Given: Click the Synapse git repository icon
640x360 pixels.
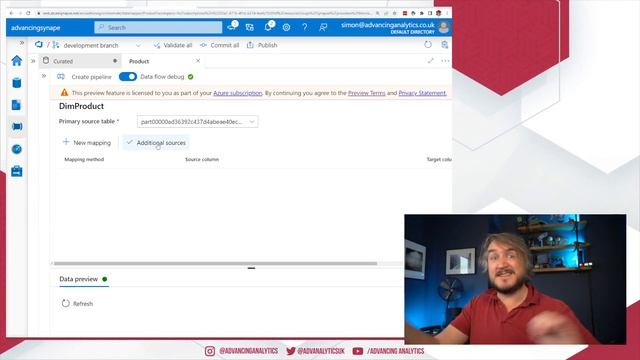Looking at the screenshot, I should pyautogui.click(x=39, y=44).
